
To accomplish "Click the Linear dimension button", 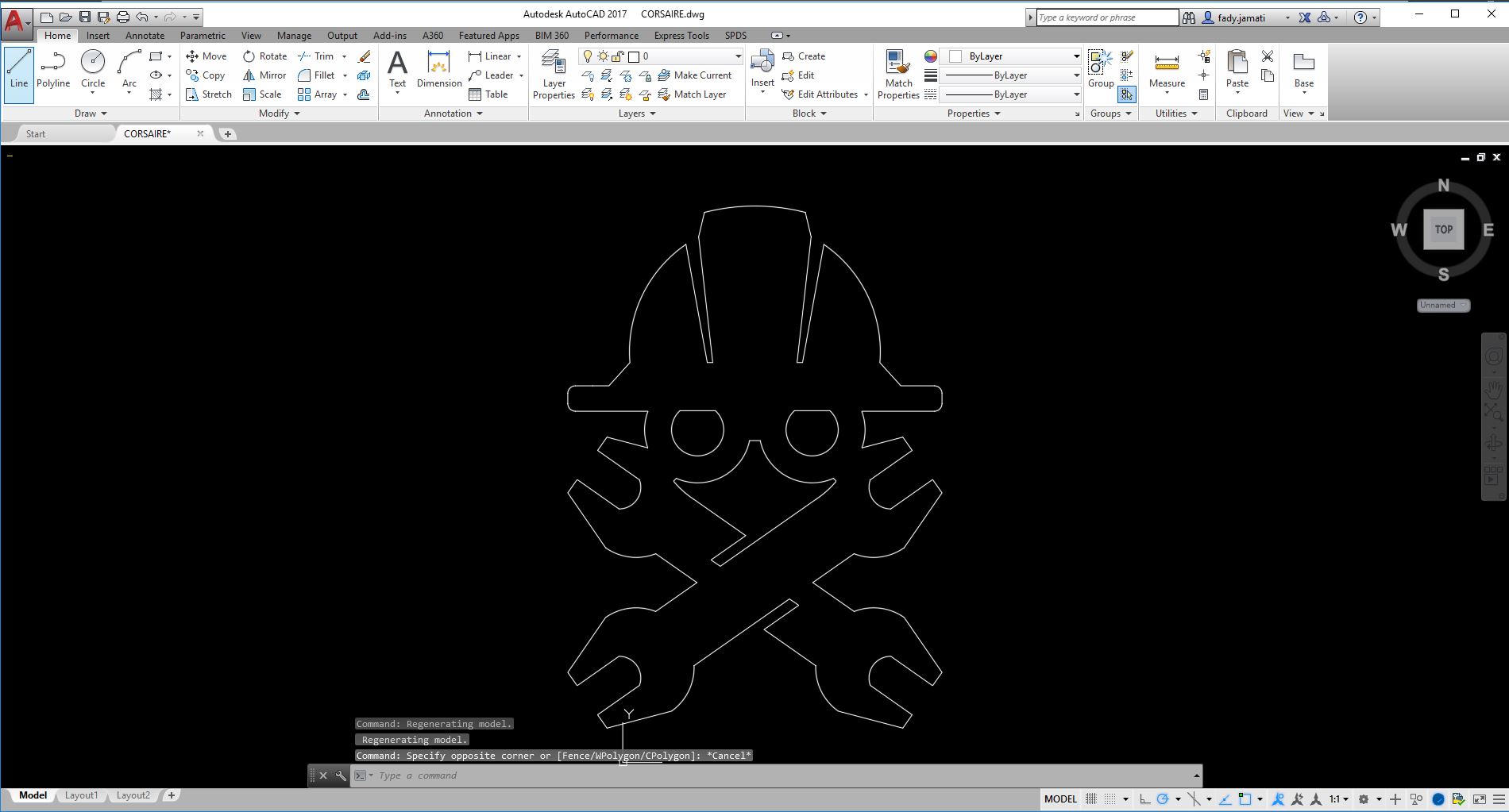I will [x=490, y=56].
